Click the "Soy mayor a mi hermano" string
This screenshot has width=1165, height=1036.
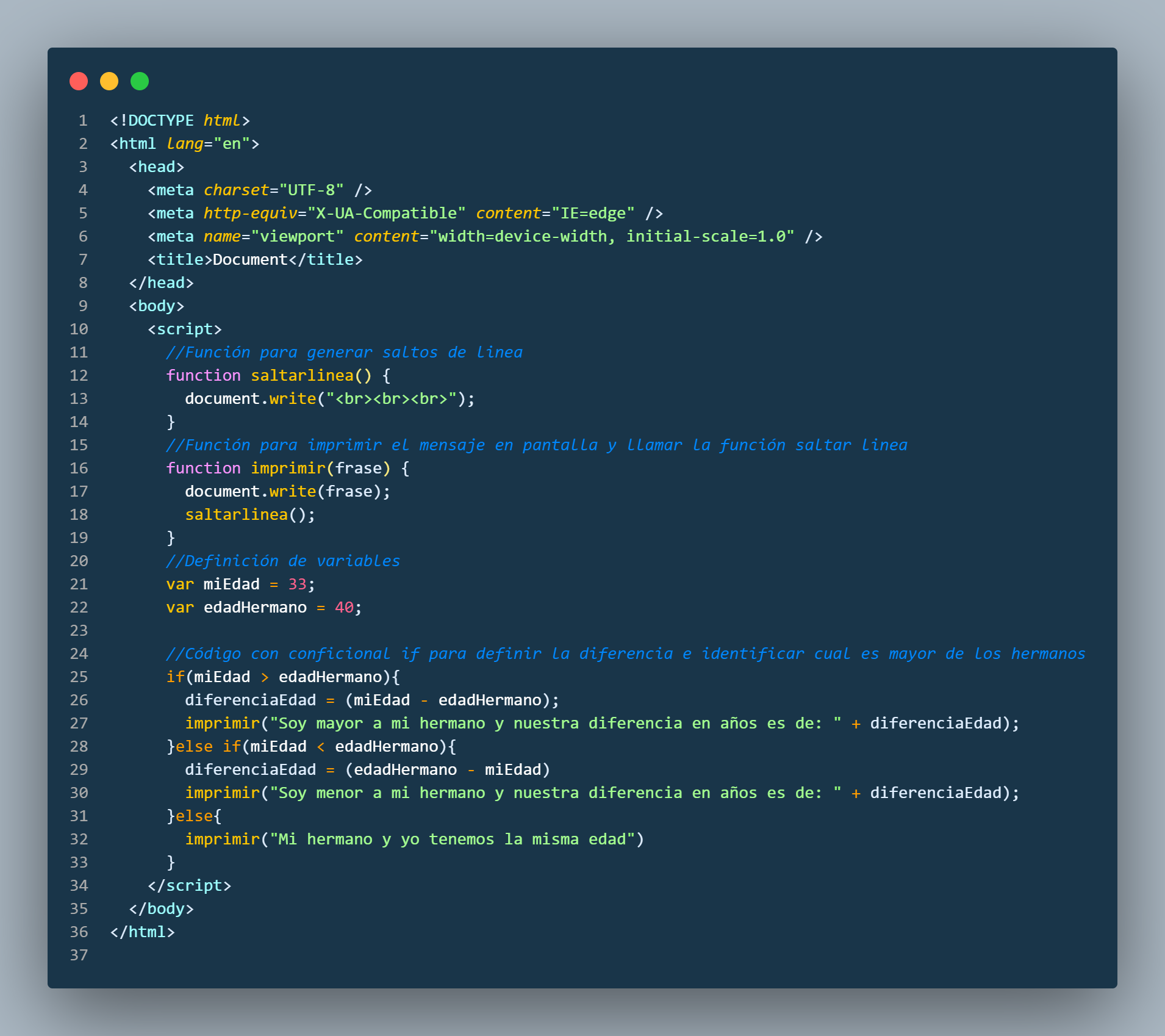pos(556,723)
